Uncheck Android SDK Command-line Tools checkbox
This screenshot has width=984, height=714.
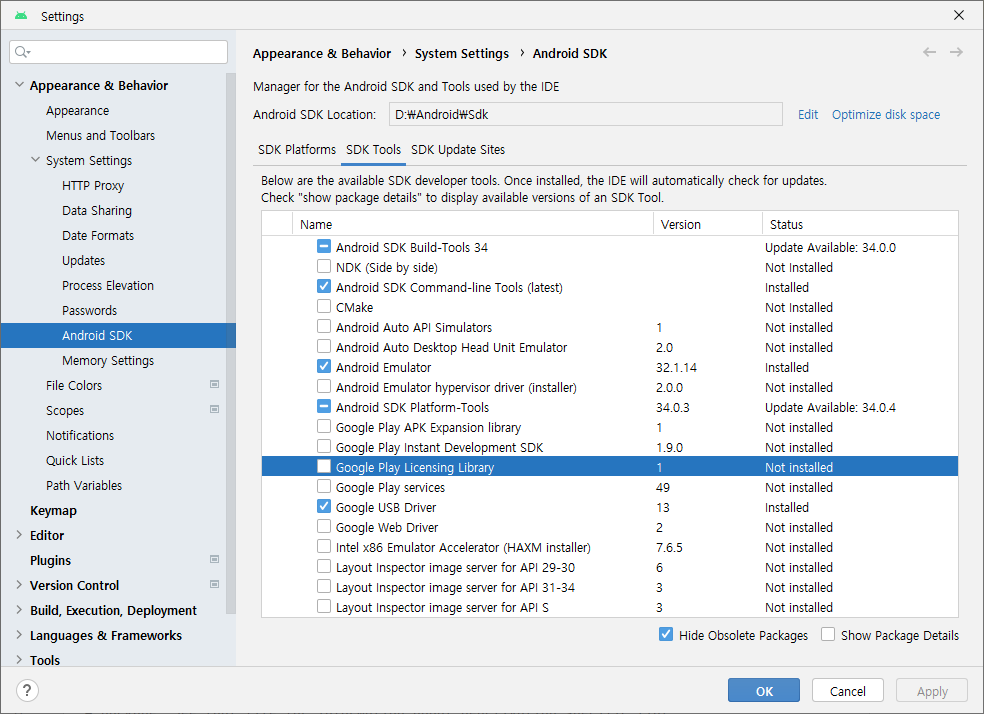(x=324, y=286)
